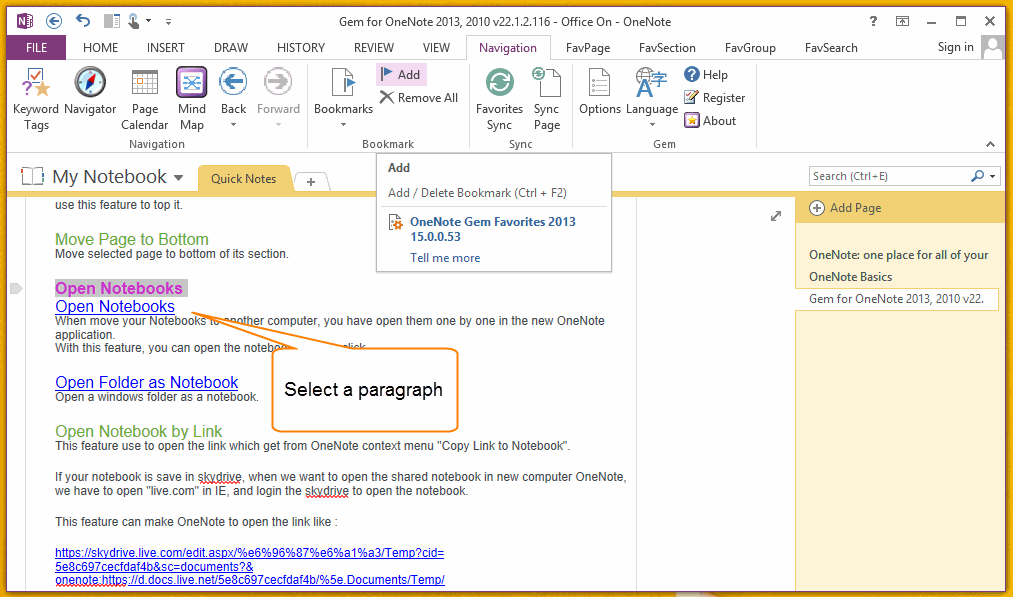Collapse the ribbon
The image size is (1013, 597).
click(990, 144)
